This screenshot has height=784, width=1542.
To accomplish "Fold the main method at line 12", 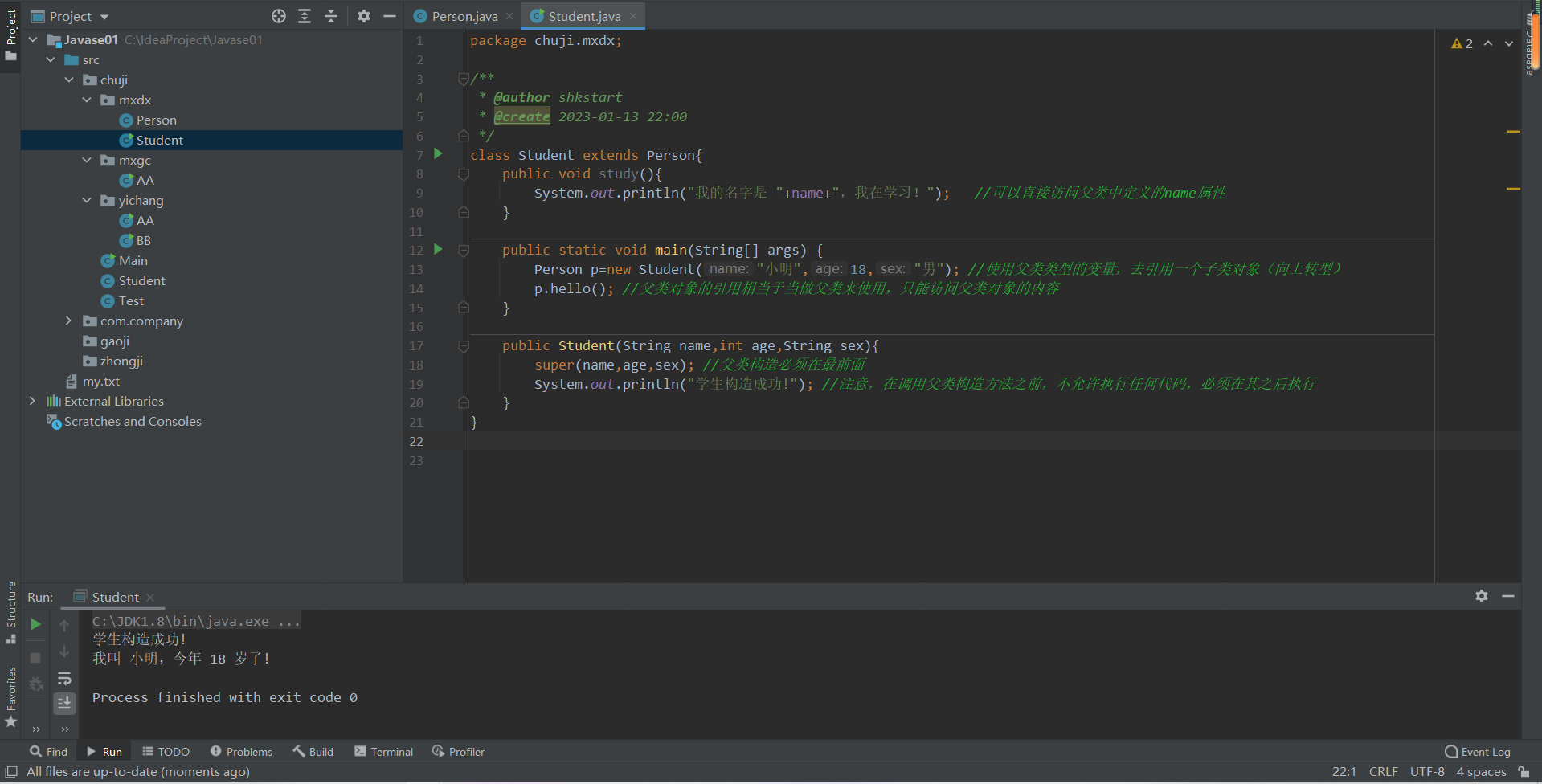I will 463,251.
